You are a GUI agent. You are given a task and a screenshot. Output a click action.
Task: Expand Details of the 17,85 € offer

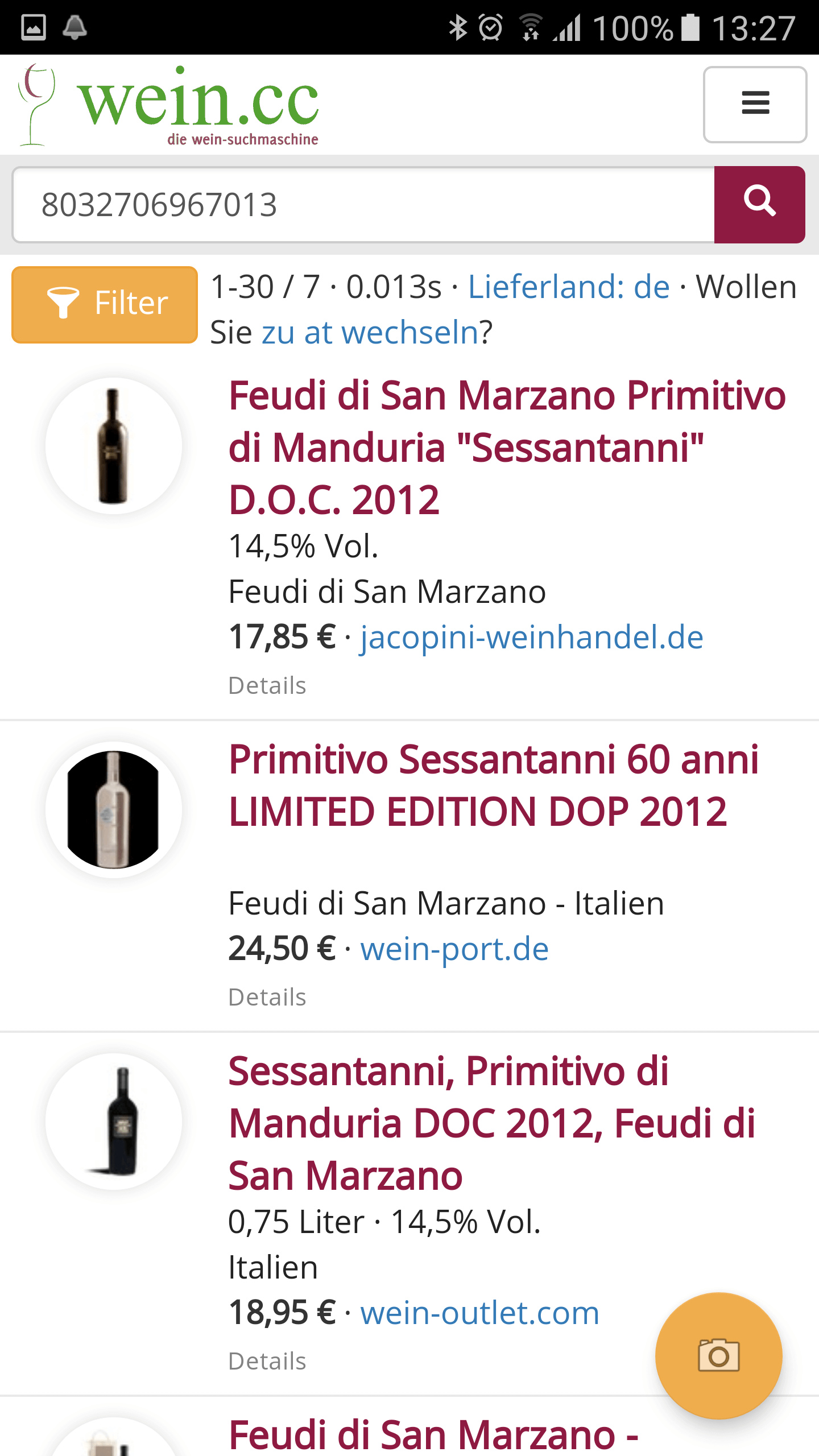click(x=267, y=685)
